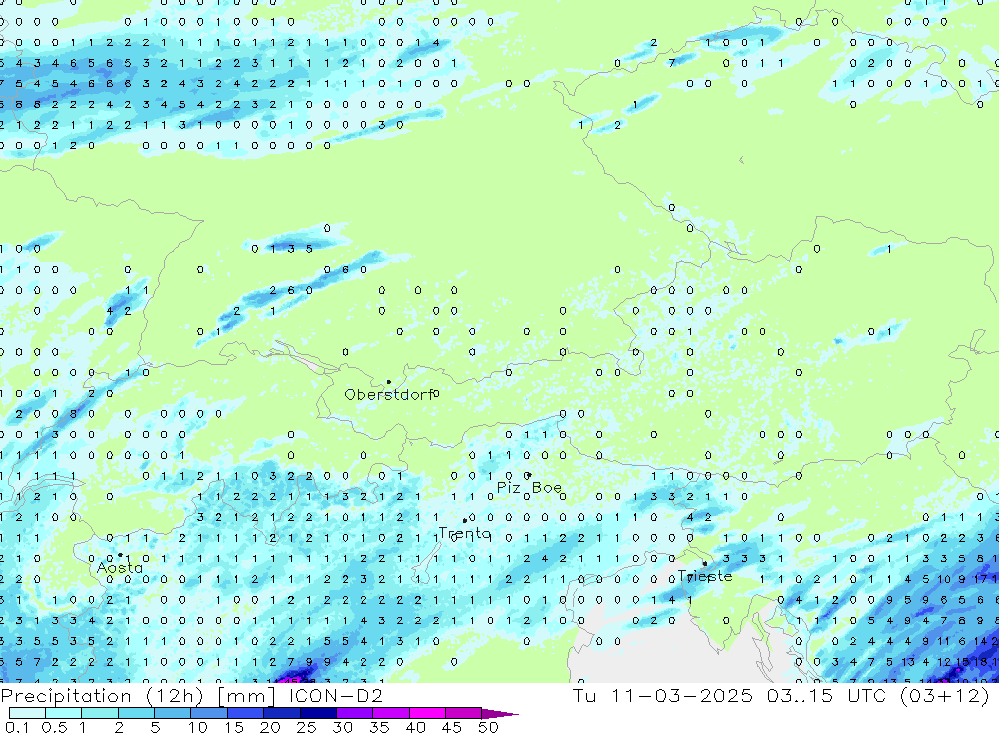
Task: Click the legend value '0.5'
Action: (54, 727)
